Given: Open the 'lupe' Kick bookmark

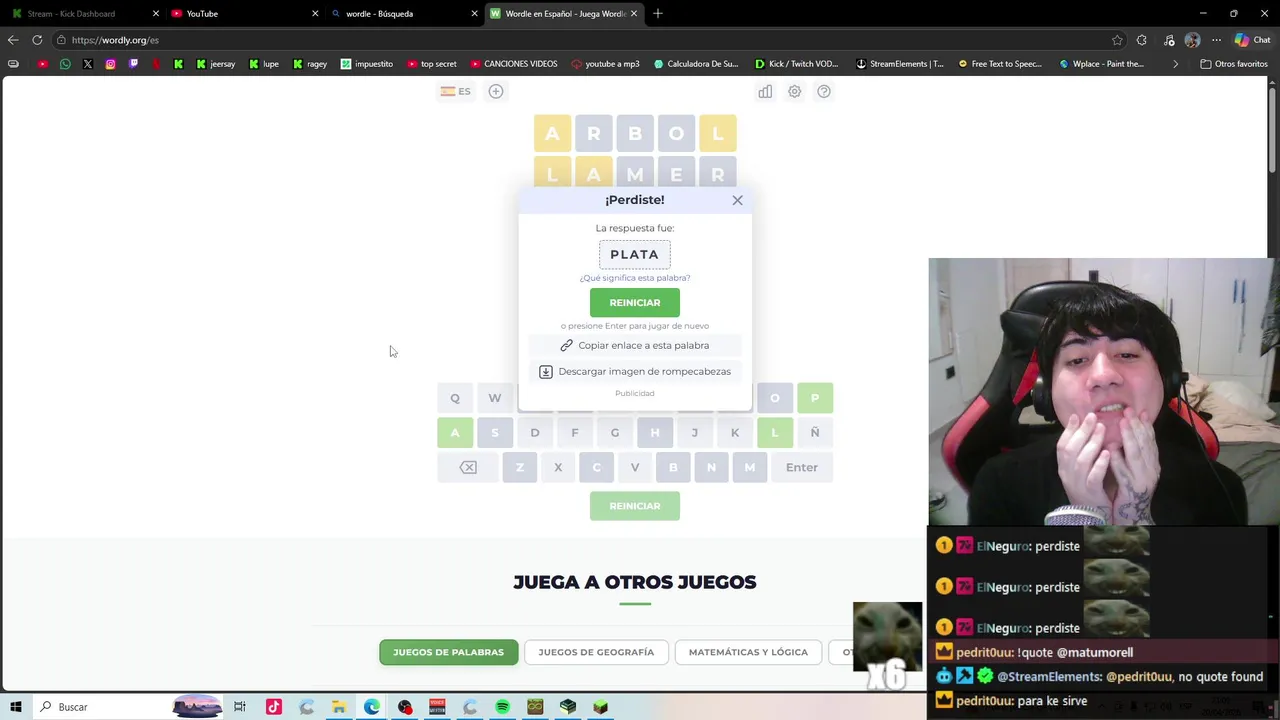Looking at the screenshot, I should [x=264, y=64].
